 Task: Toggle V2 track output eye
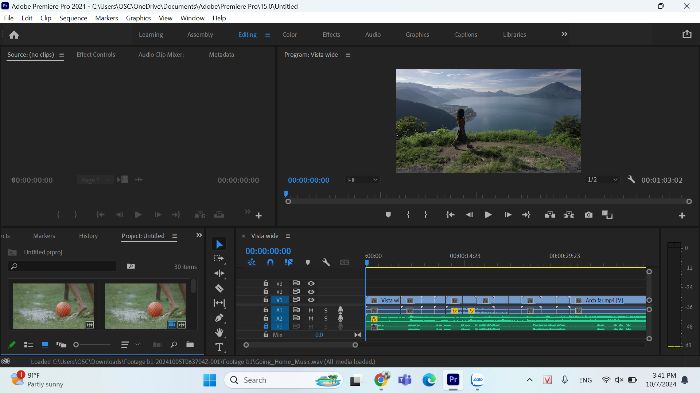pos(311,292)
